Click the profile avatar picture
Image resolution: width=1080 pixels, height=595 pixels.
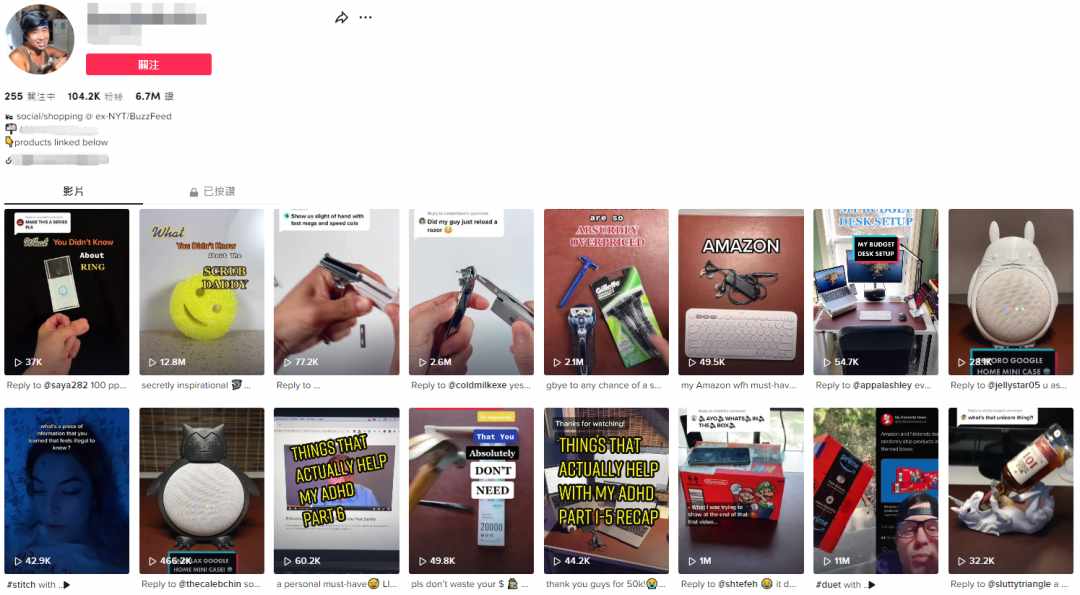(39, 39)
